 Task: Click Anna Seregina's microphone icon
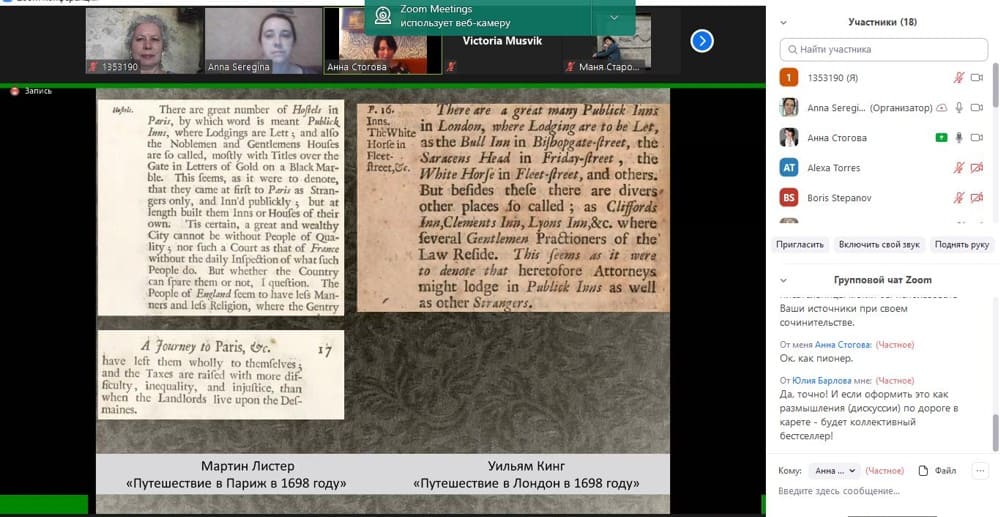(x=959, y=108)
